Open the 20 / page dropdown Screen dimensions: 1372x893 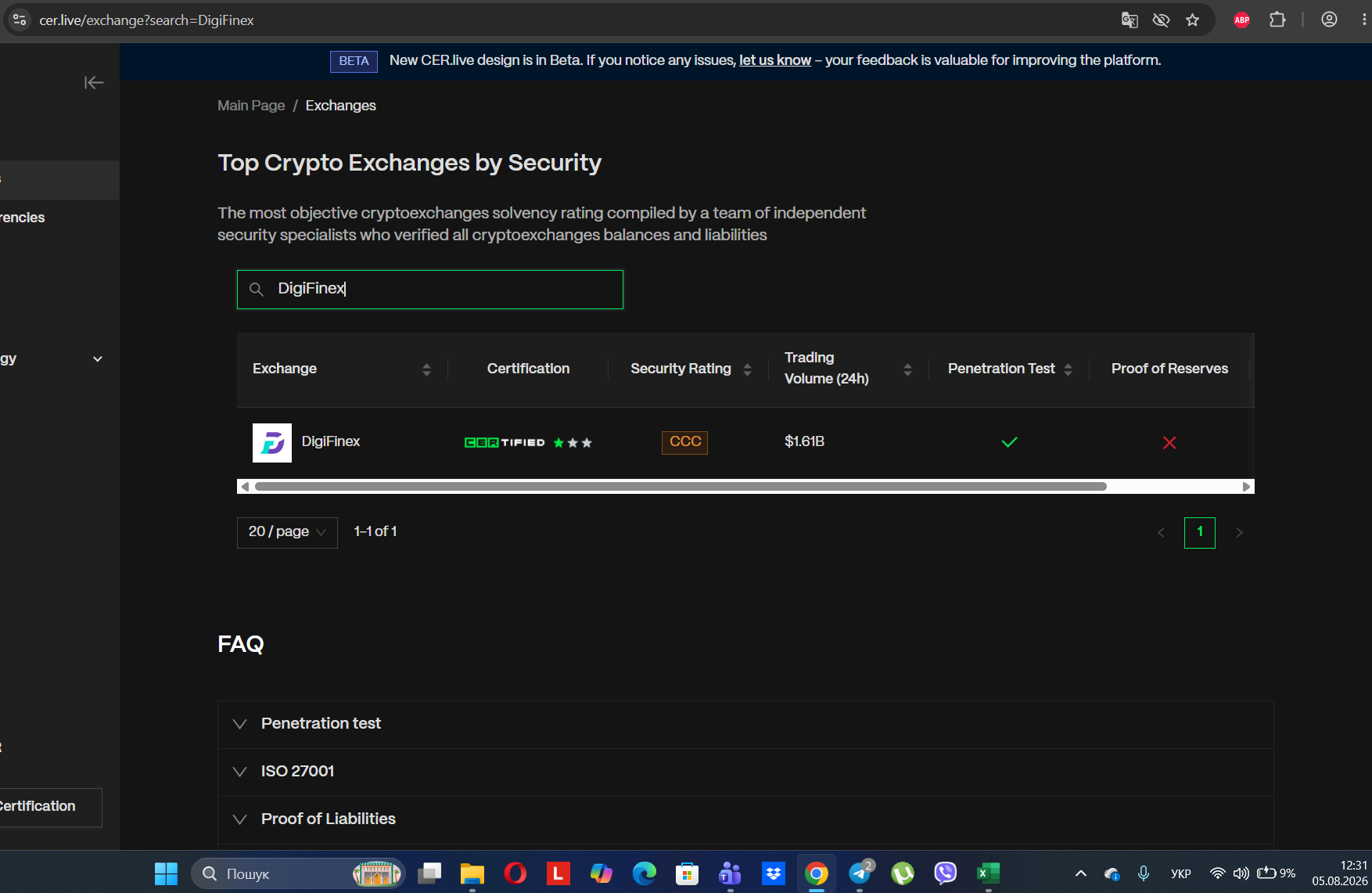pos(287,532)
